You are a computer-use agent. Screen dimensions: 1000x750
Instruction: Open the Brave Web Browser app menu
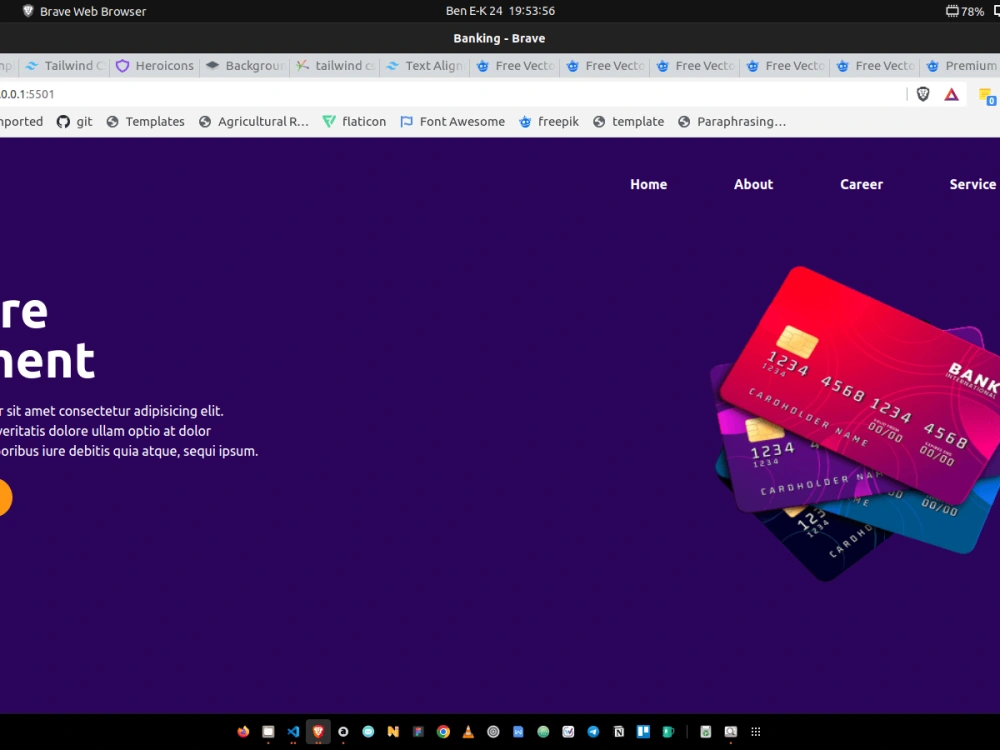click(85, 11)
